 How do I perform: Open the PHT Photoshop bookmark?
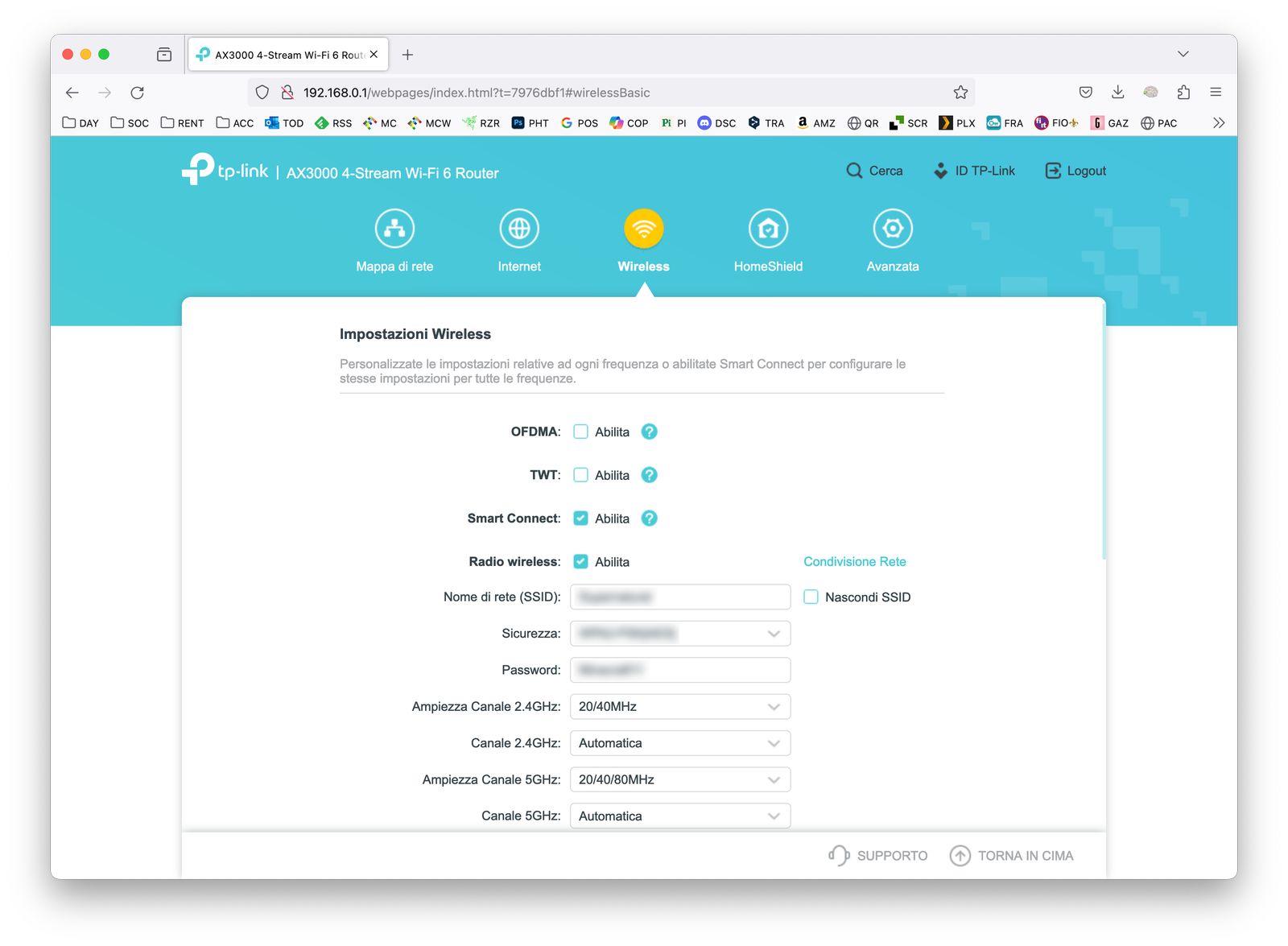tap(530, 123)
